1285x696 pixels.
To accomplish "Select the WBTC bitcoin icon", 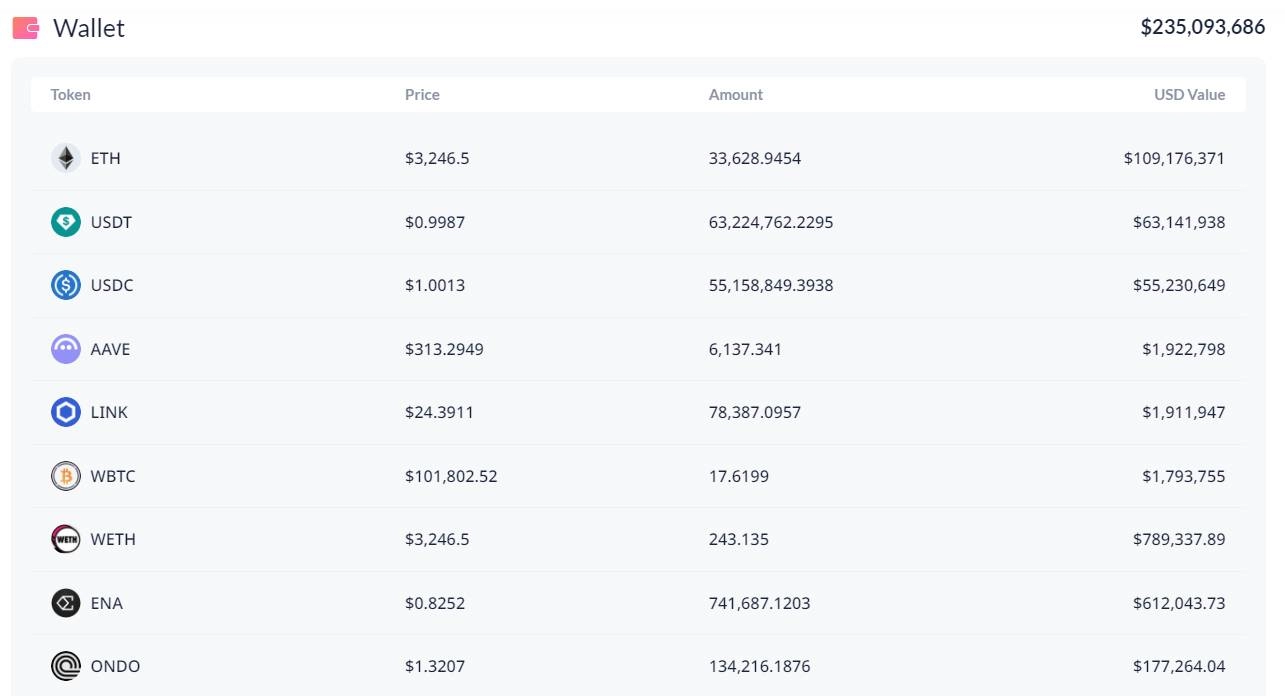I will click(66, 476).
